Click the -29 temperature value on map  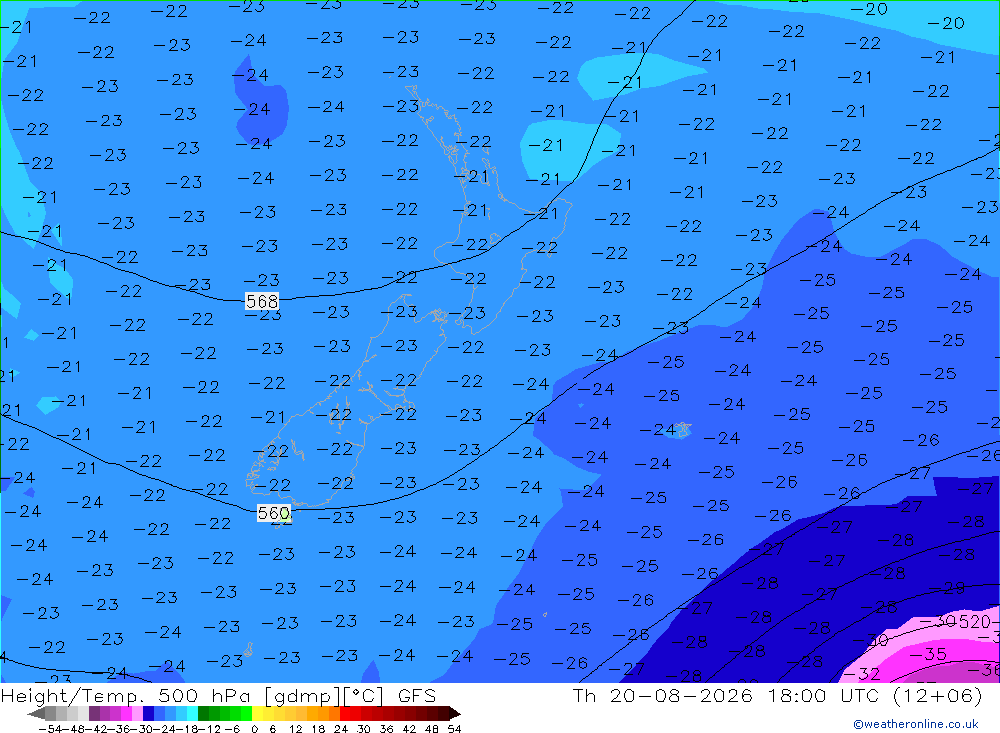click(x=946, y=588)
